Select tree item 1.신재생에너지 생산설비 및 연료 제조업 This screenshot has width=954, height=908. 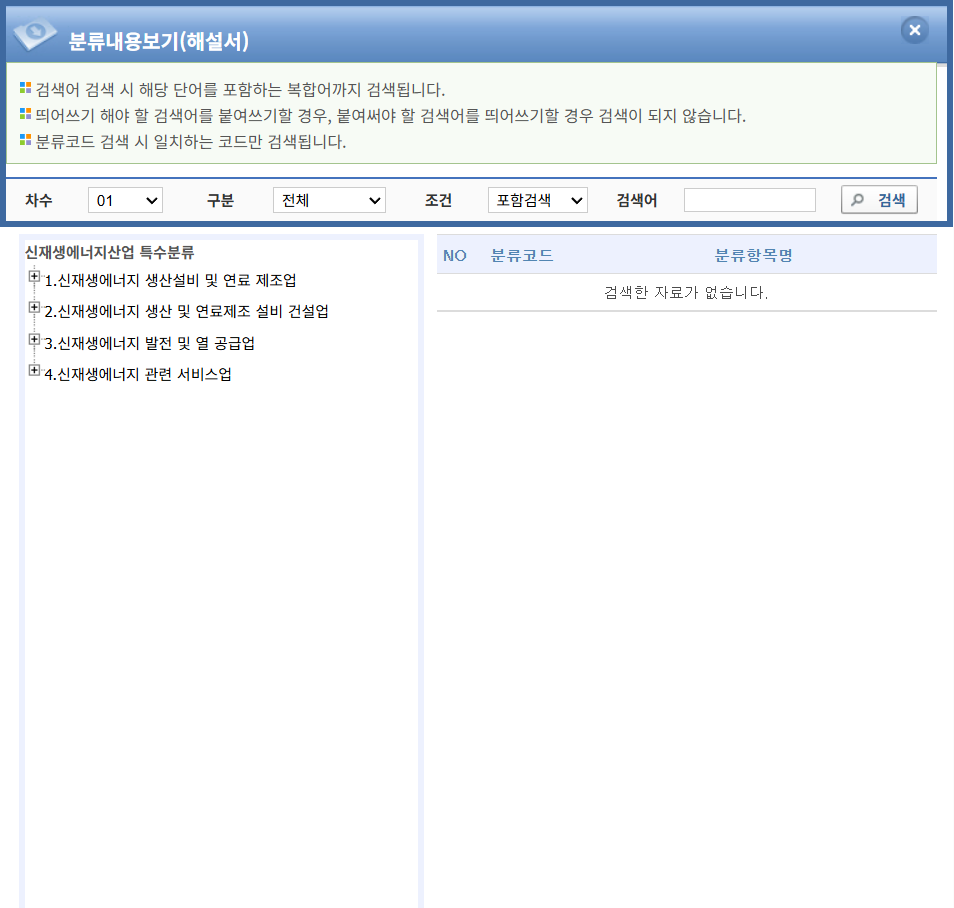coord(170,280)
